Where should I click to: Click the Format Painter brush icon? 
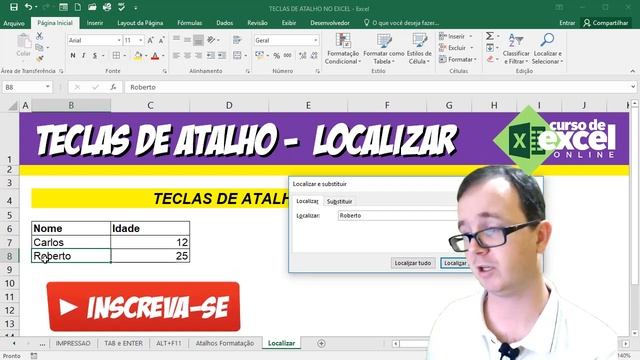point(40,59)
